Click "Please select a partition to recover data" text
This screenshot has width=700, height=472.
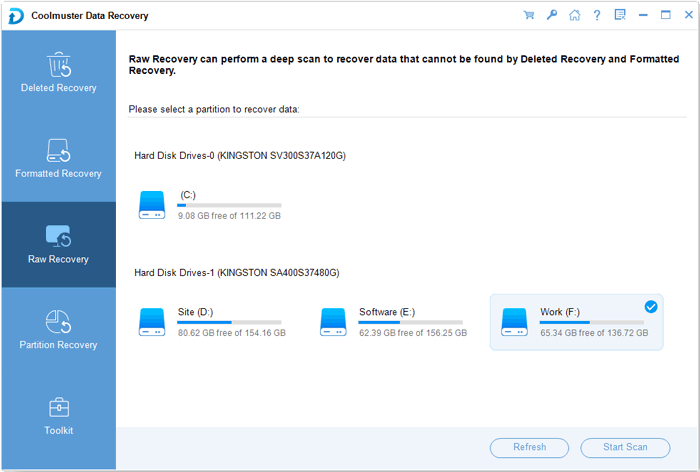click(214, 109)
